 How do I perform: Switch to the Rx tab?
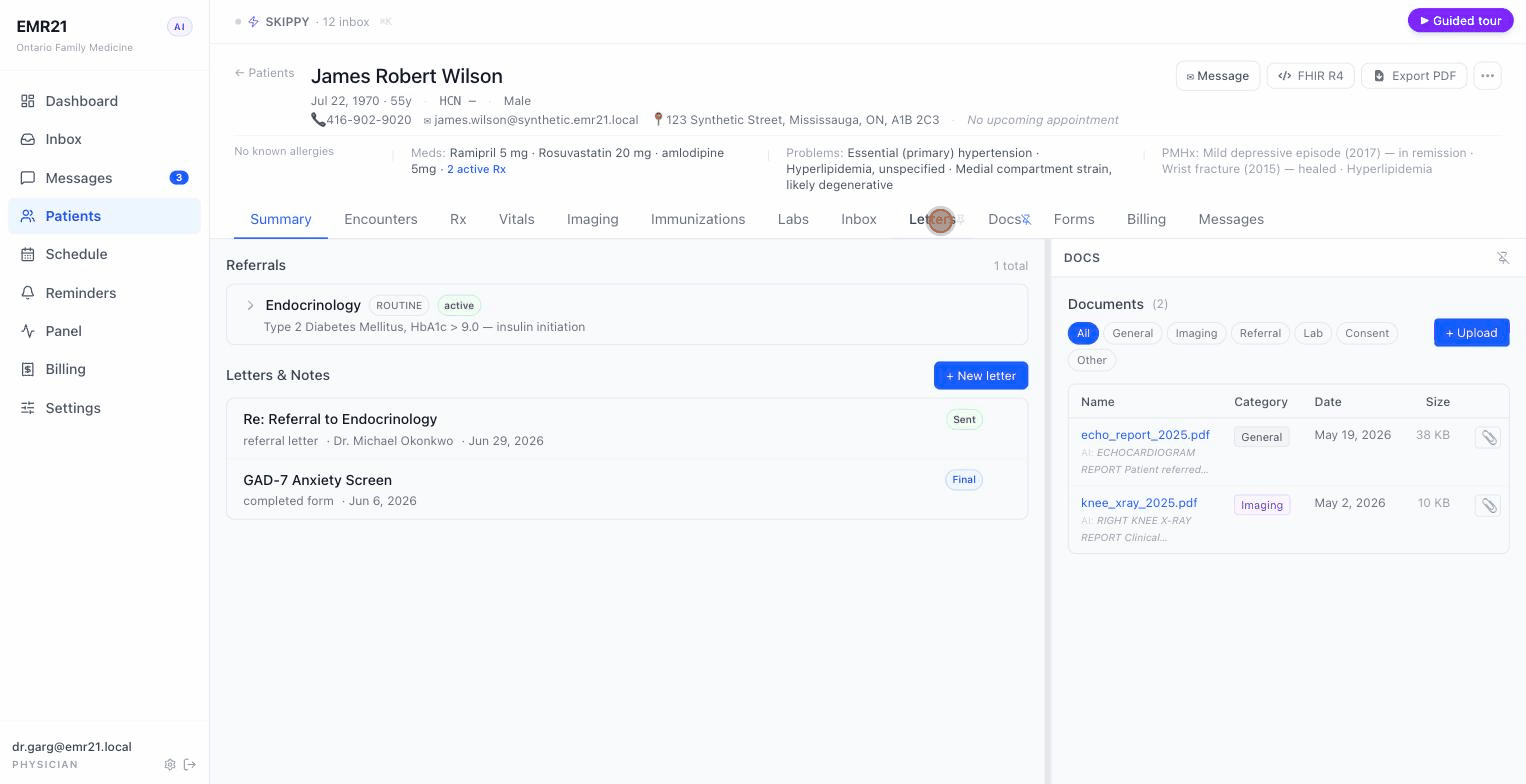pyautogui.click(x=458, y=219)
